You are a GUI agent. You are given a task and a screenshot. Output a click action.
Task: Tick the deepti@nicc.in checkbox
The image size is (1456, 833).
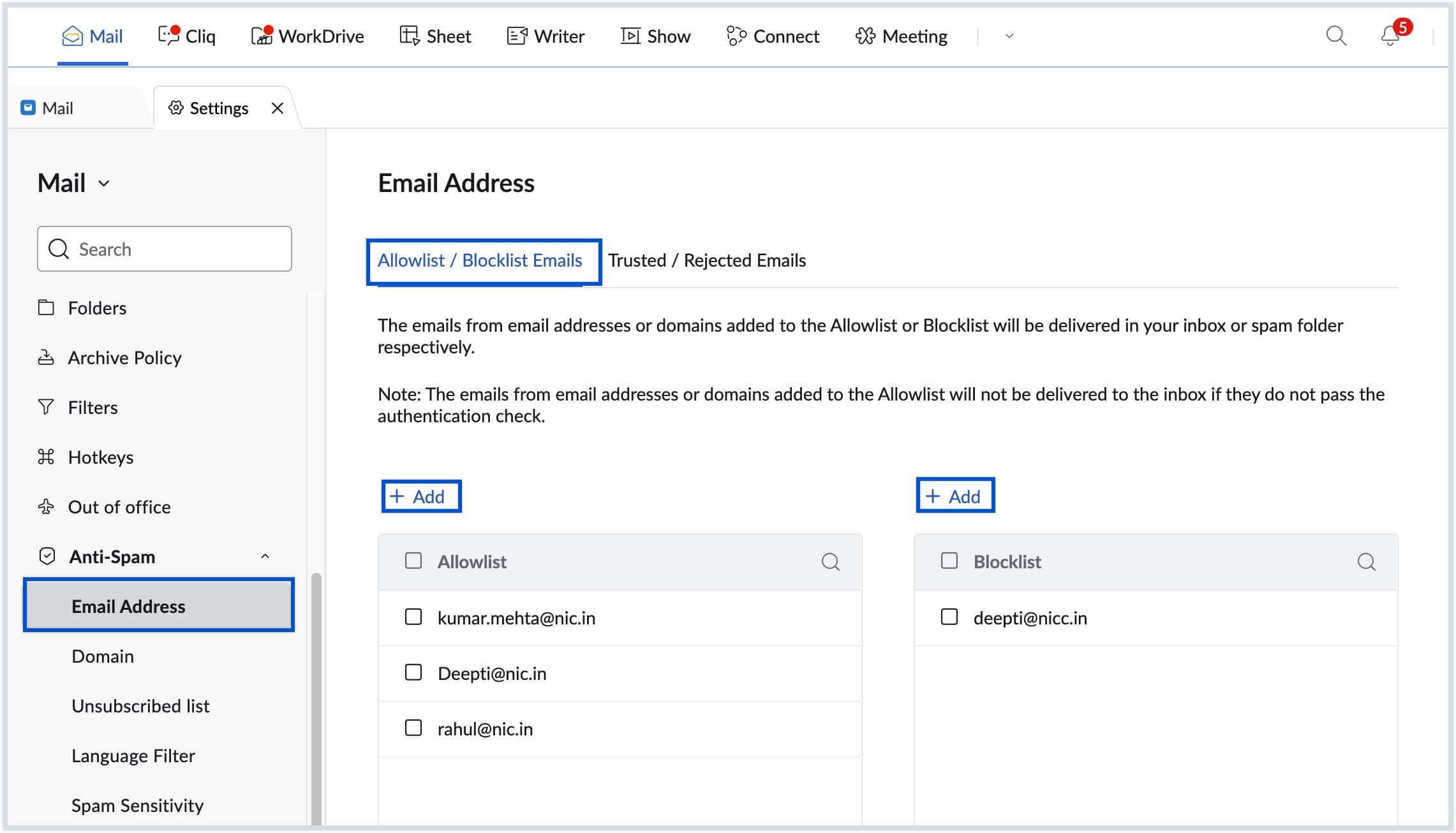(x=949, y=617)
